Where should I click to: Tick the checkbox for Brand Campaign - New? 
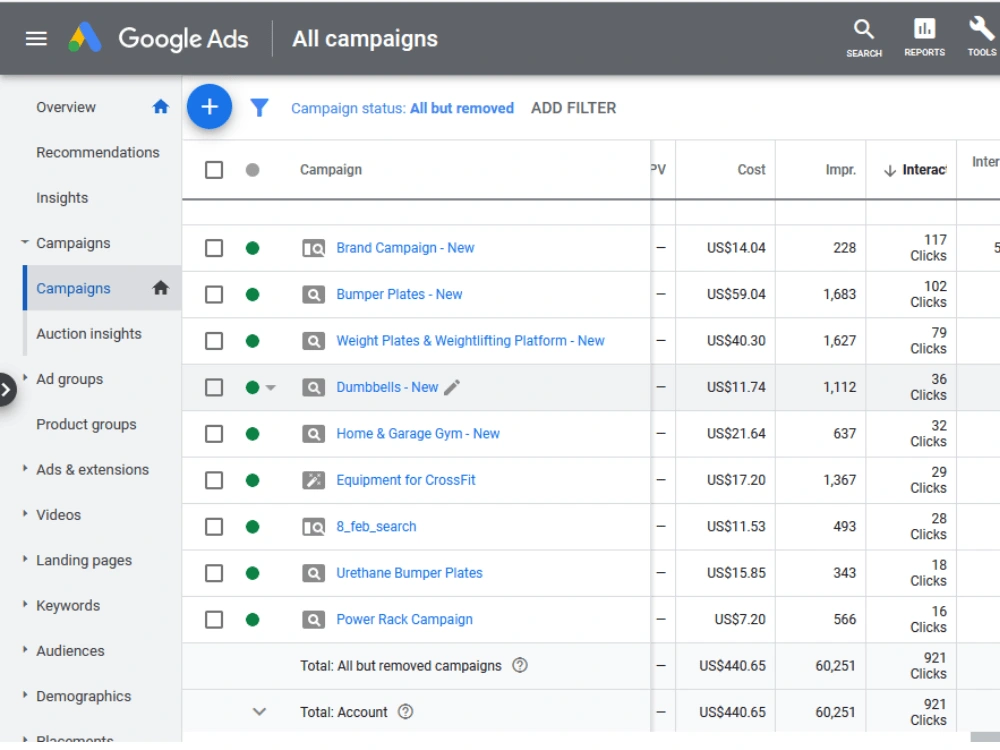coord(214,248)
